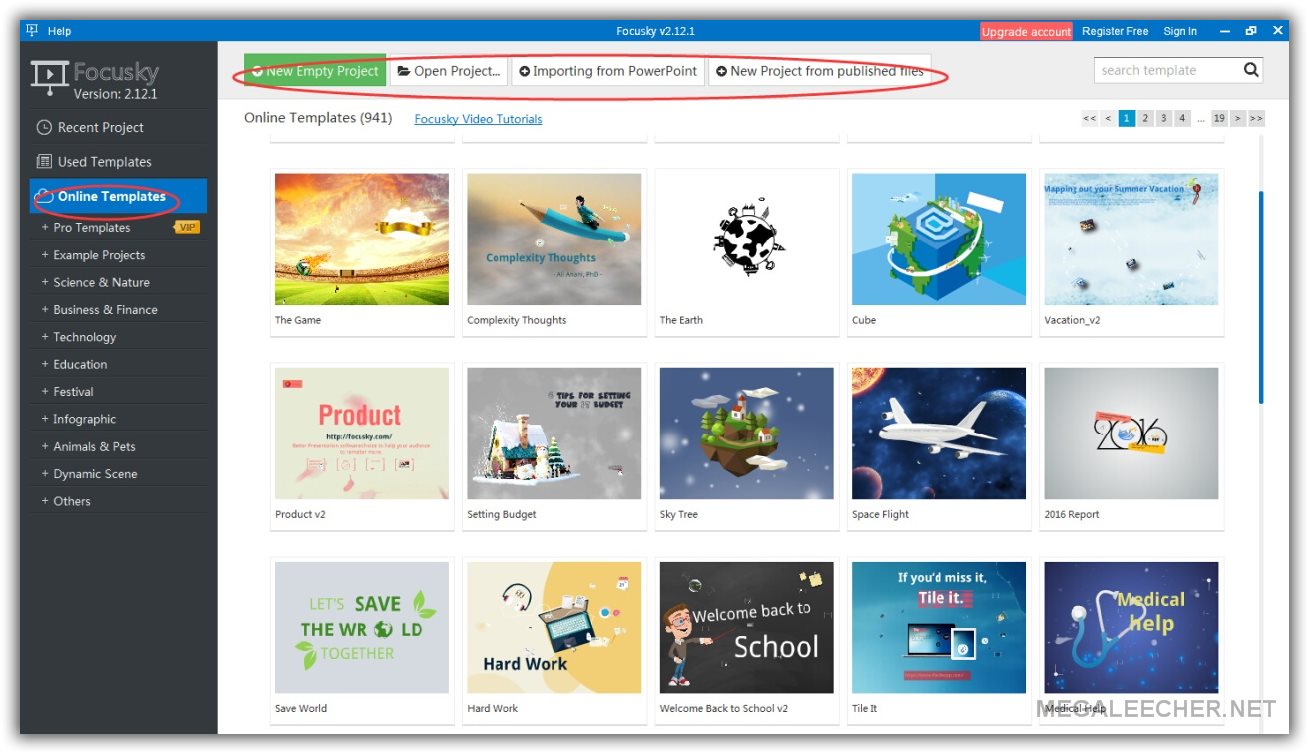The height and width of the screenshot is (754, 1309).
Task: Select the Product v2 template thumbnail
Action: point(362,433)
